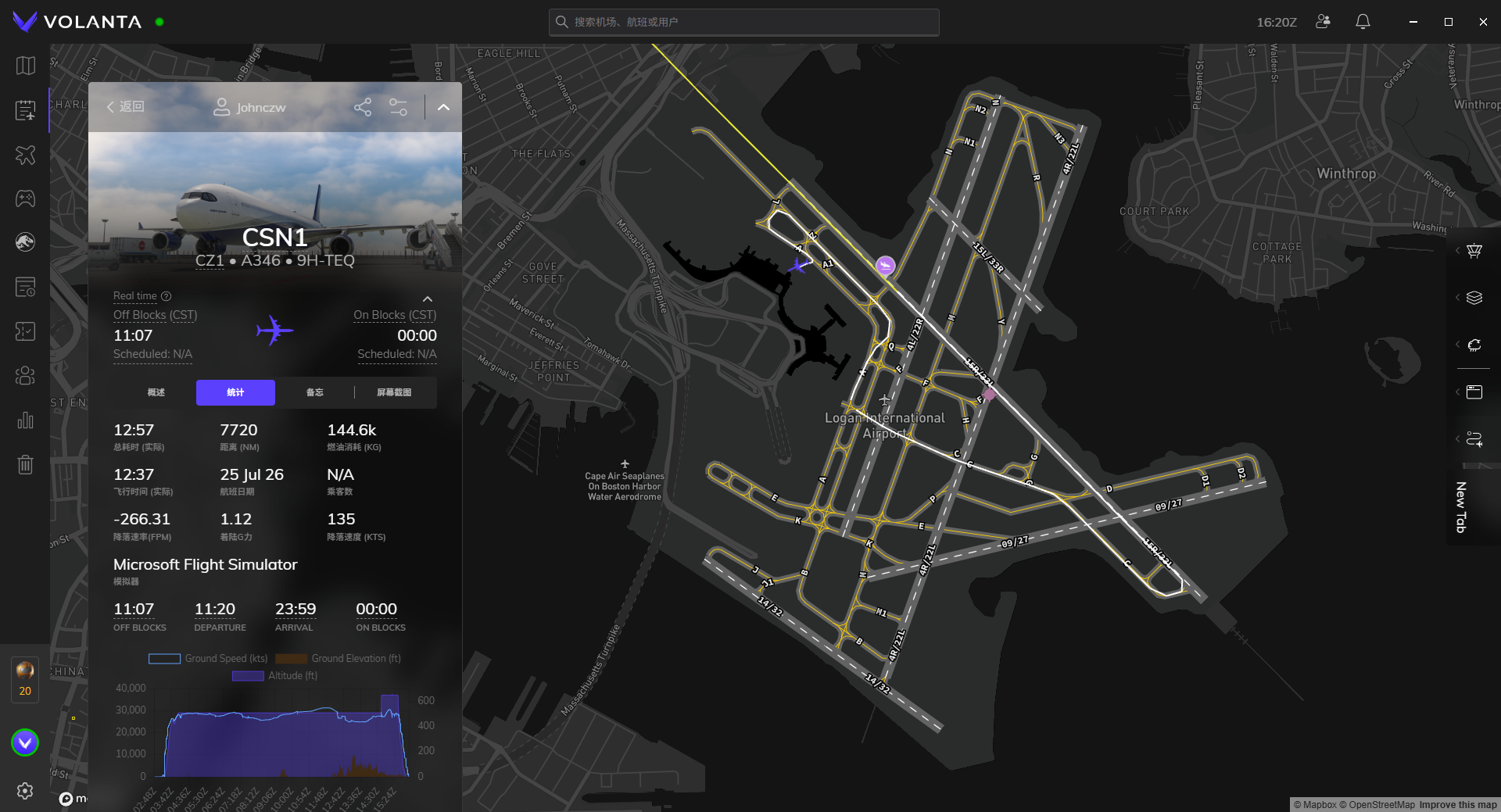Collapse the Real time block times section
Image resolution: width=1501 pixels, height=812 pixels.
428,299
